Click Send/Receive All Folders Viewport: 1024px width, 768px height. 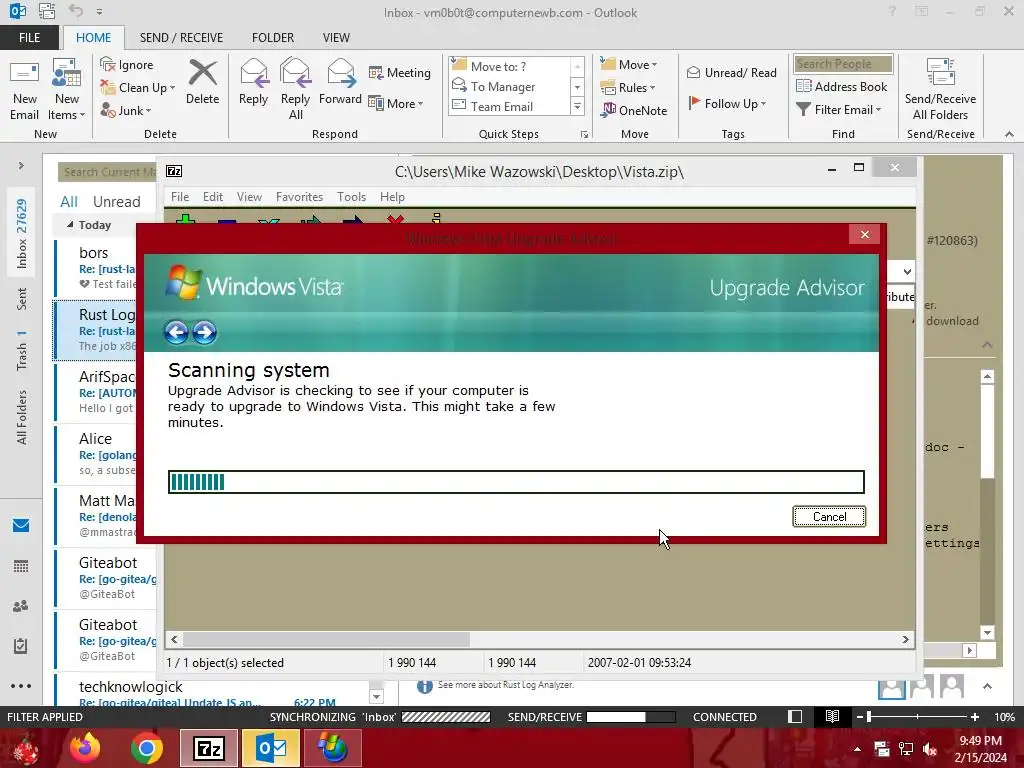click(940, 90)
